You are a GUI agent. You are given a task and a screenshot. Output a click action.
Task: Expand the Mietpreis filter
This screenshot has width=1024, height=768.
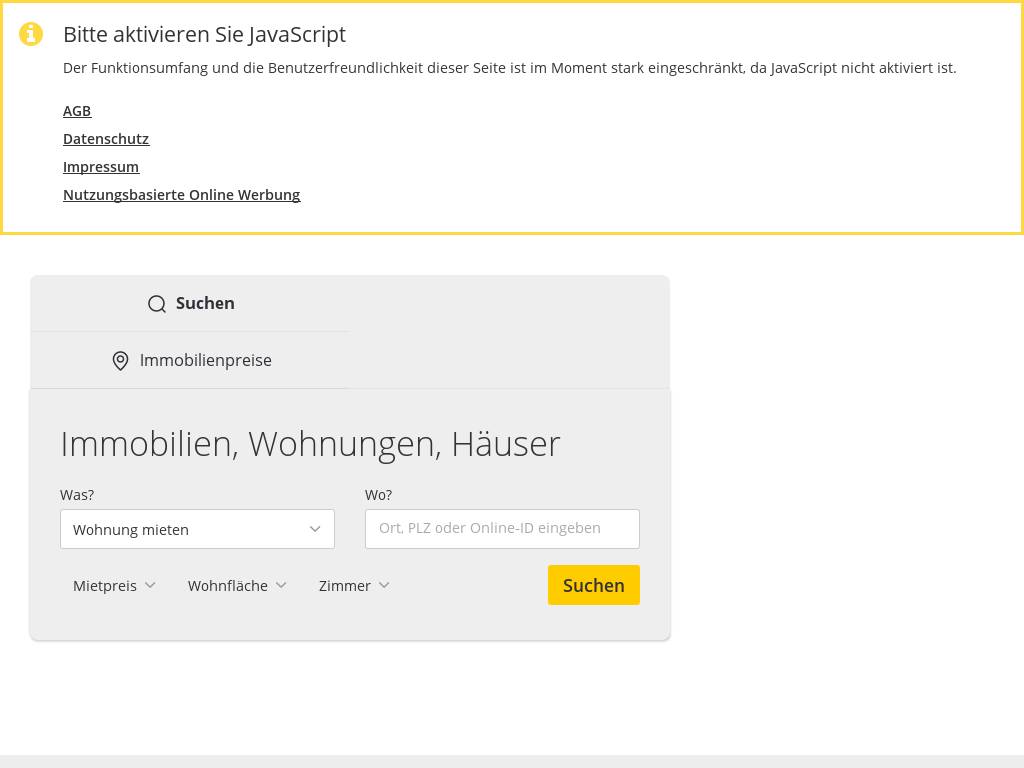106,586
